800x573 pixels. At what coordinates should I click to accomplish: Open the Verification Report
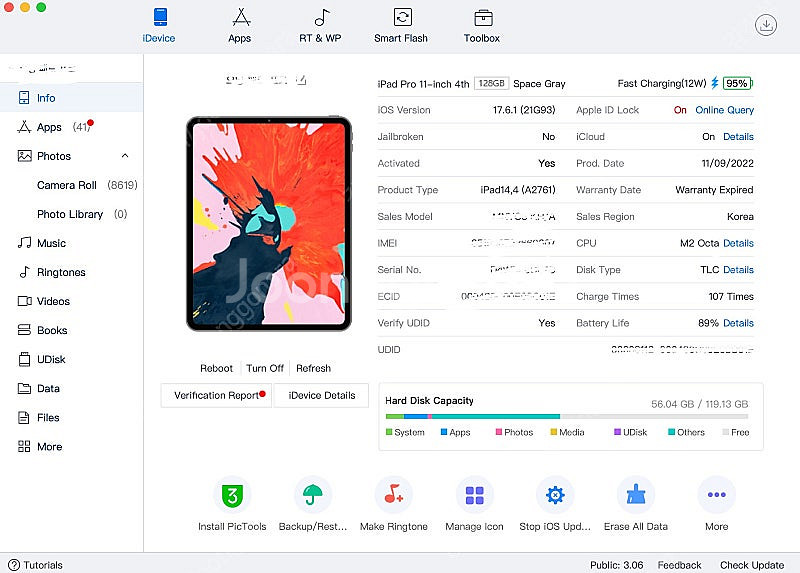click(x=216, y=395)
